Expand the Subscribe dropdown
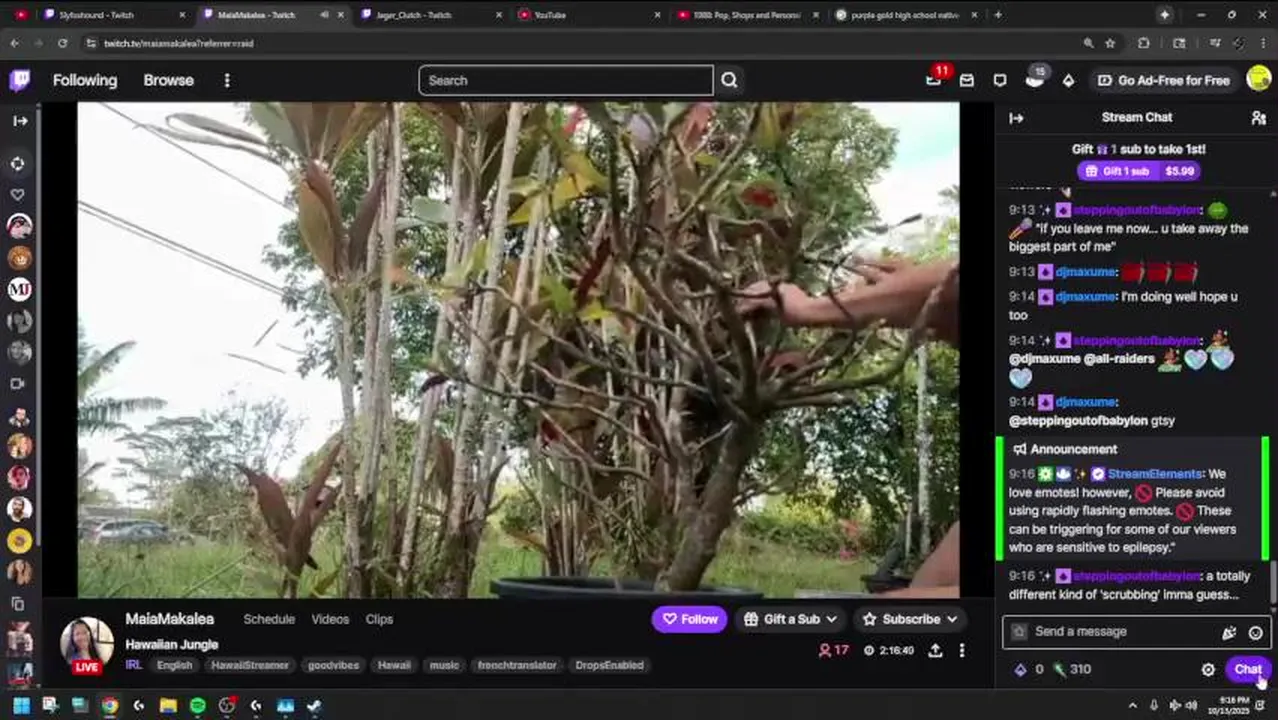 [x=911, y=619]
